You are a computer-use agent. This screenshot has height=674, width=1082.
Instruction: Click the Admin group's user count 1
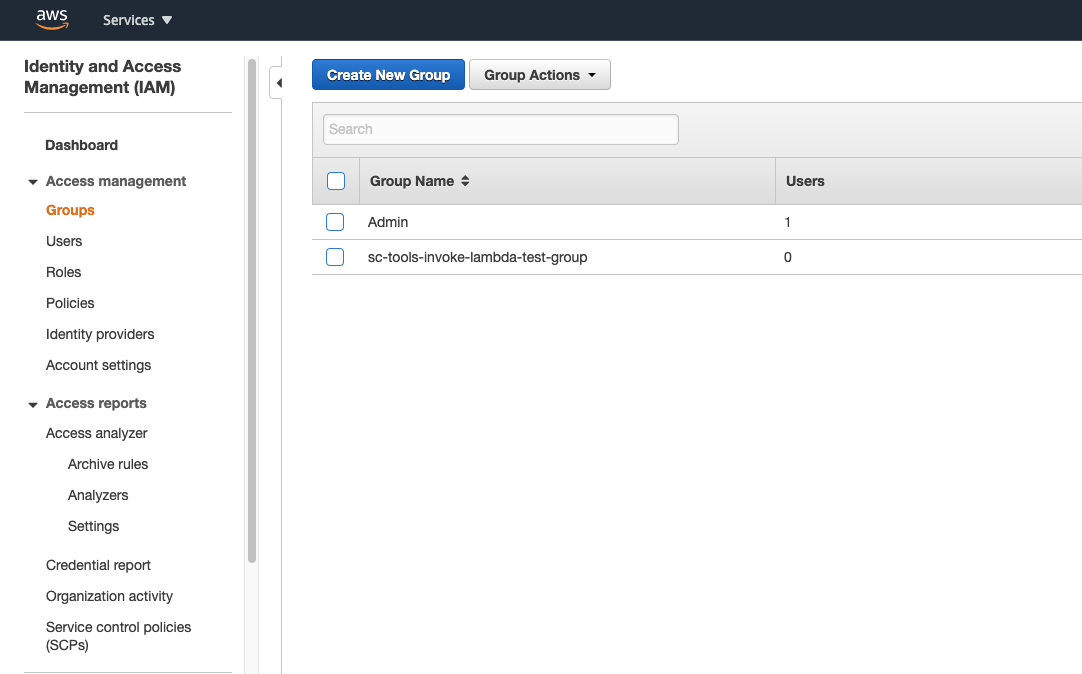tap(787, 222)
